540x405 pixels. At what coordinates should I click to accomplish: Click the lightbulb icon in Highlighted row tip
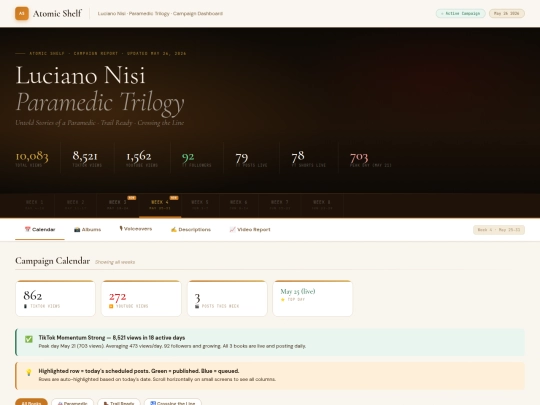(x=29, y=372)
